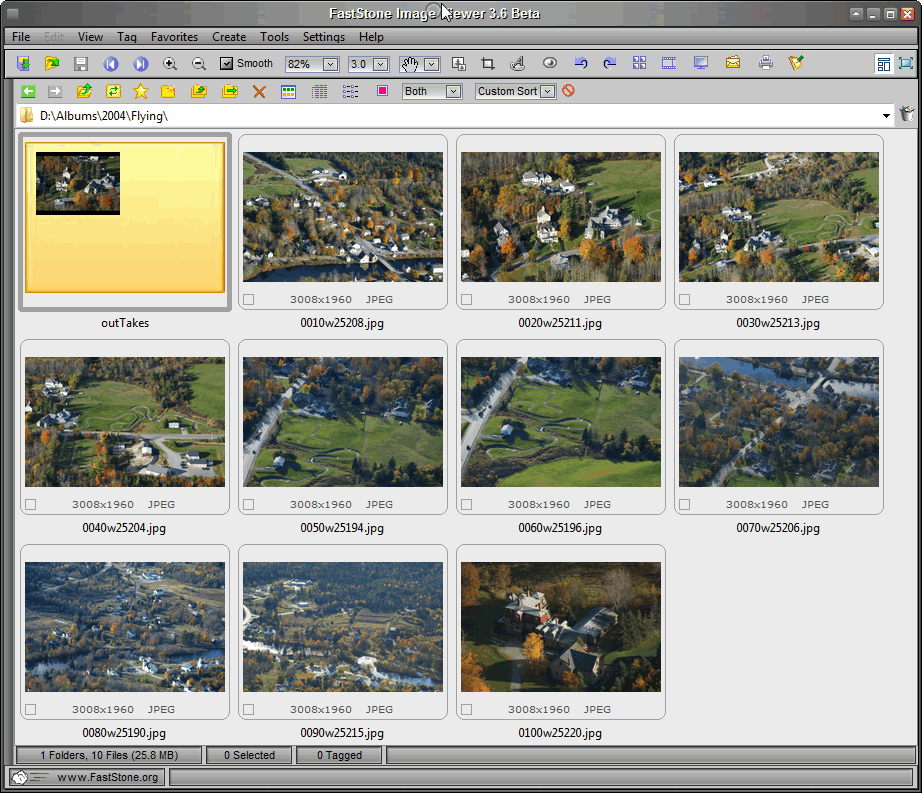Click the full screen view icon
This screenshot has height=793, width=922.
(x=906, y=63)
